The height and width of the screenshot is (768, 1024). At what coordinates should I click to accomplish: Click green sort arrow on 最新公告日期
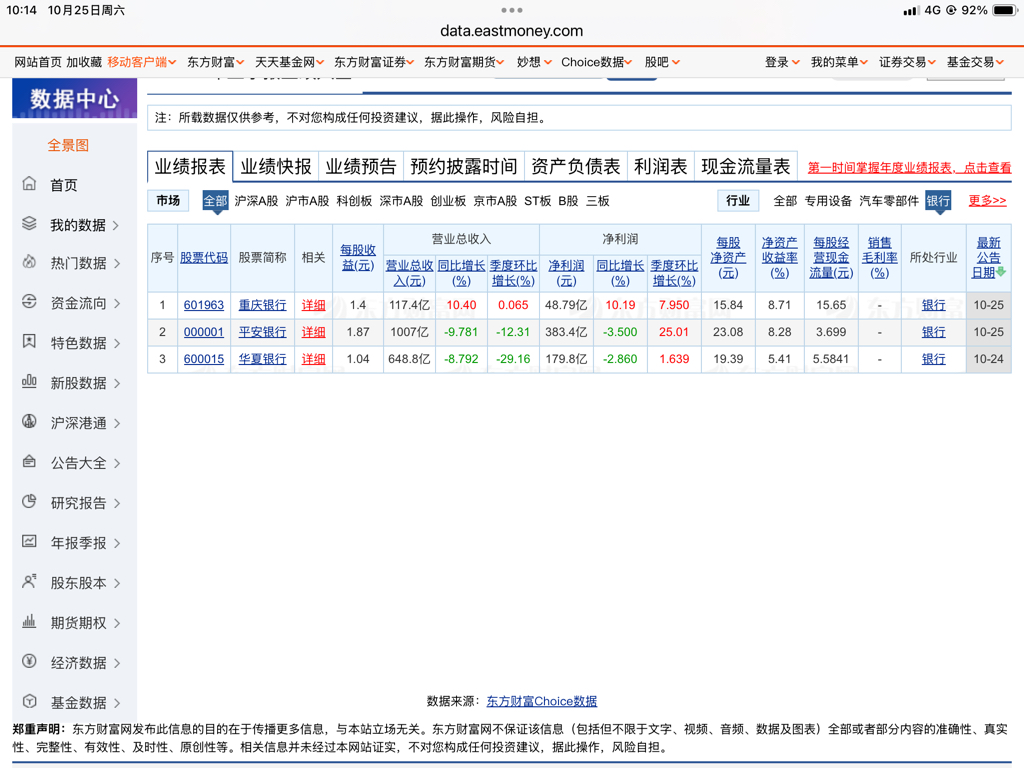1001,272
